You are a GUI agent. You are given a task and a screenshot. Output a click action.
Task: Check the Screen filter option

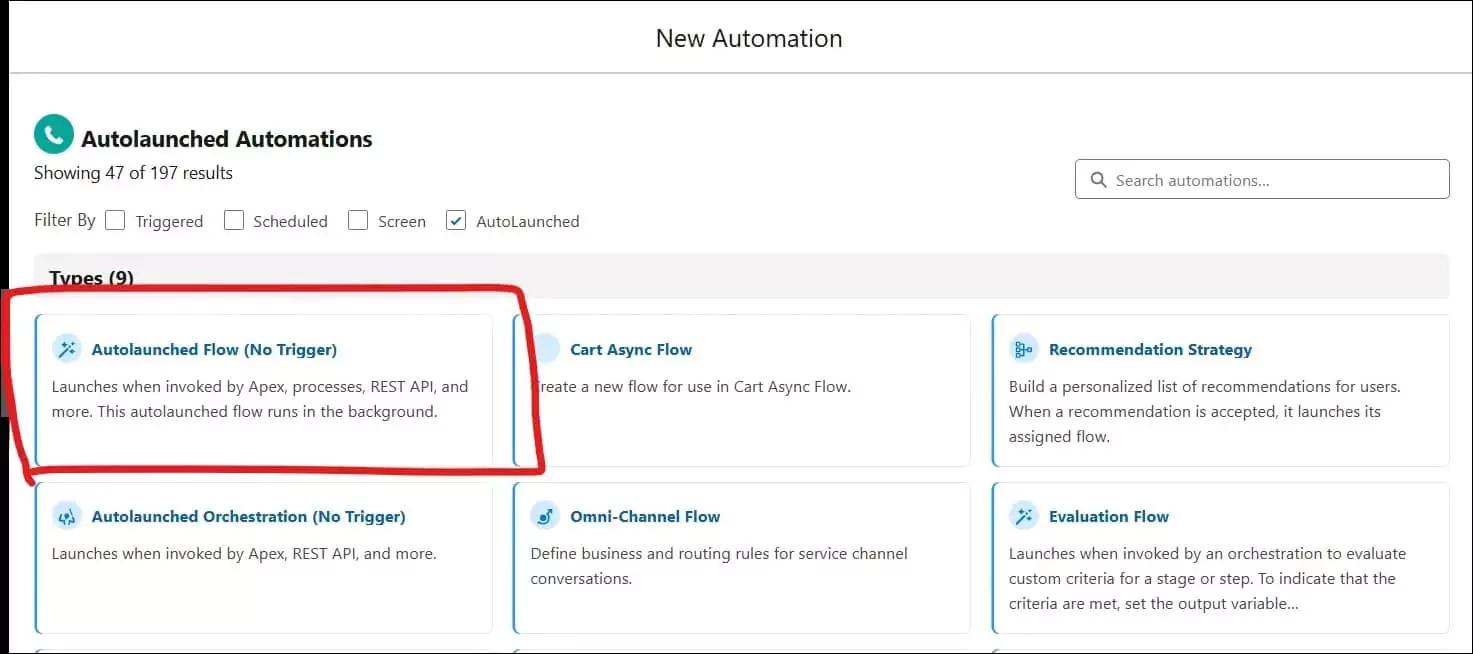point(358,219)
